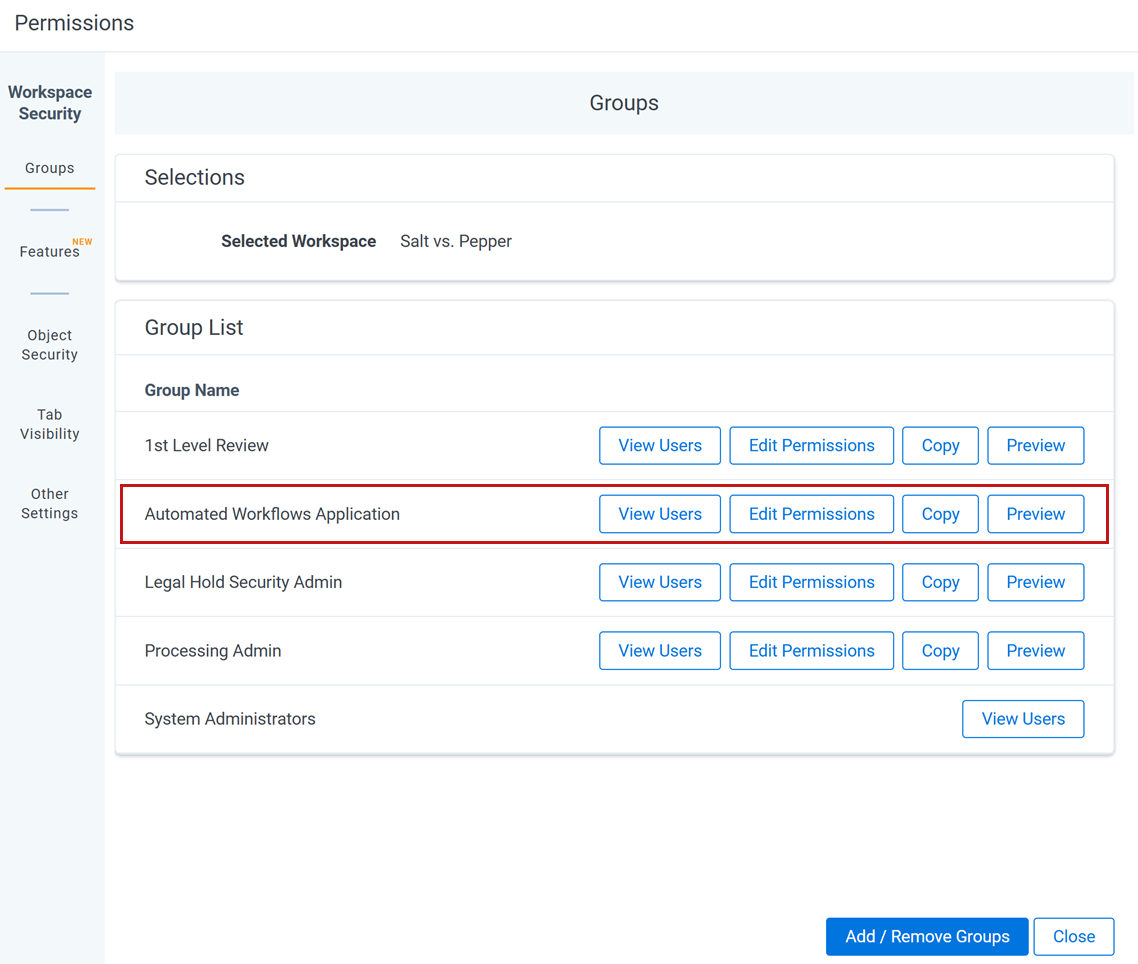The height and width of the screenshot is (964, 1138).
Task: Edit Permissions for 1st Level Review
Action: 811,446
